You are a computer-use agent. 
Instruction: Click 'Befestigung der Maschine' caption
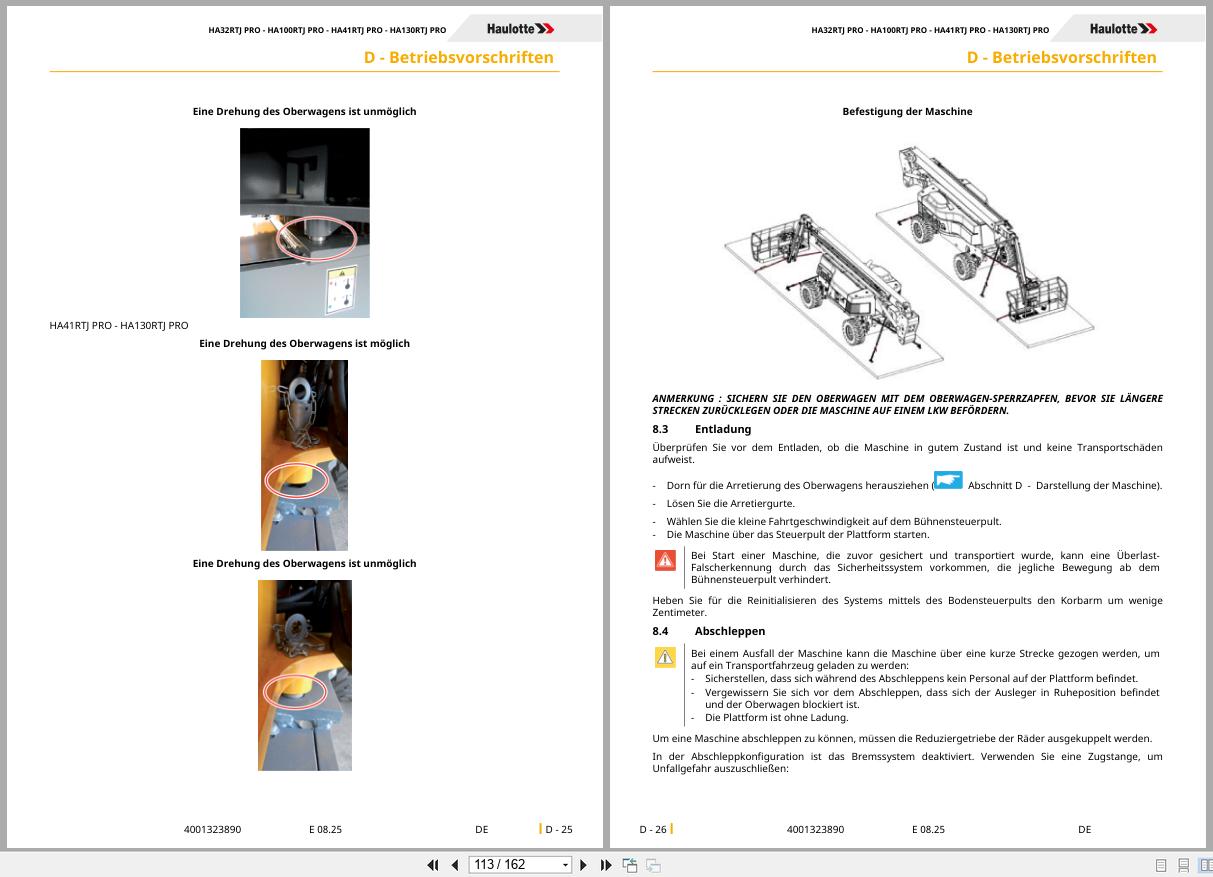pyautogui.click(x=907, y=111)
